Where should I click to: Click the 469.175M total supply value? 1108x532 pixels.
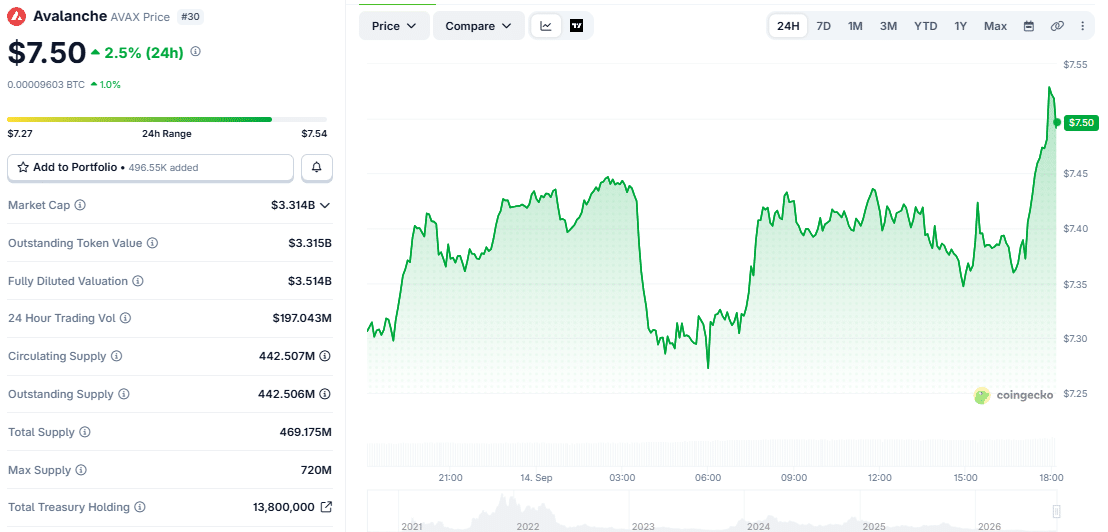coord(306,432)
